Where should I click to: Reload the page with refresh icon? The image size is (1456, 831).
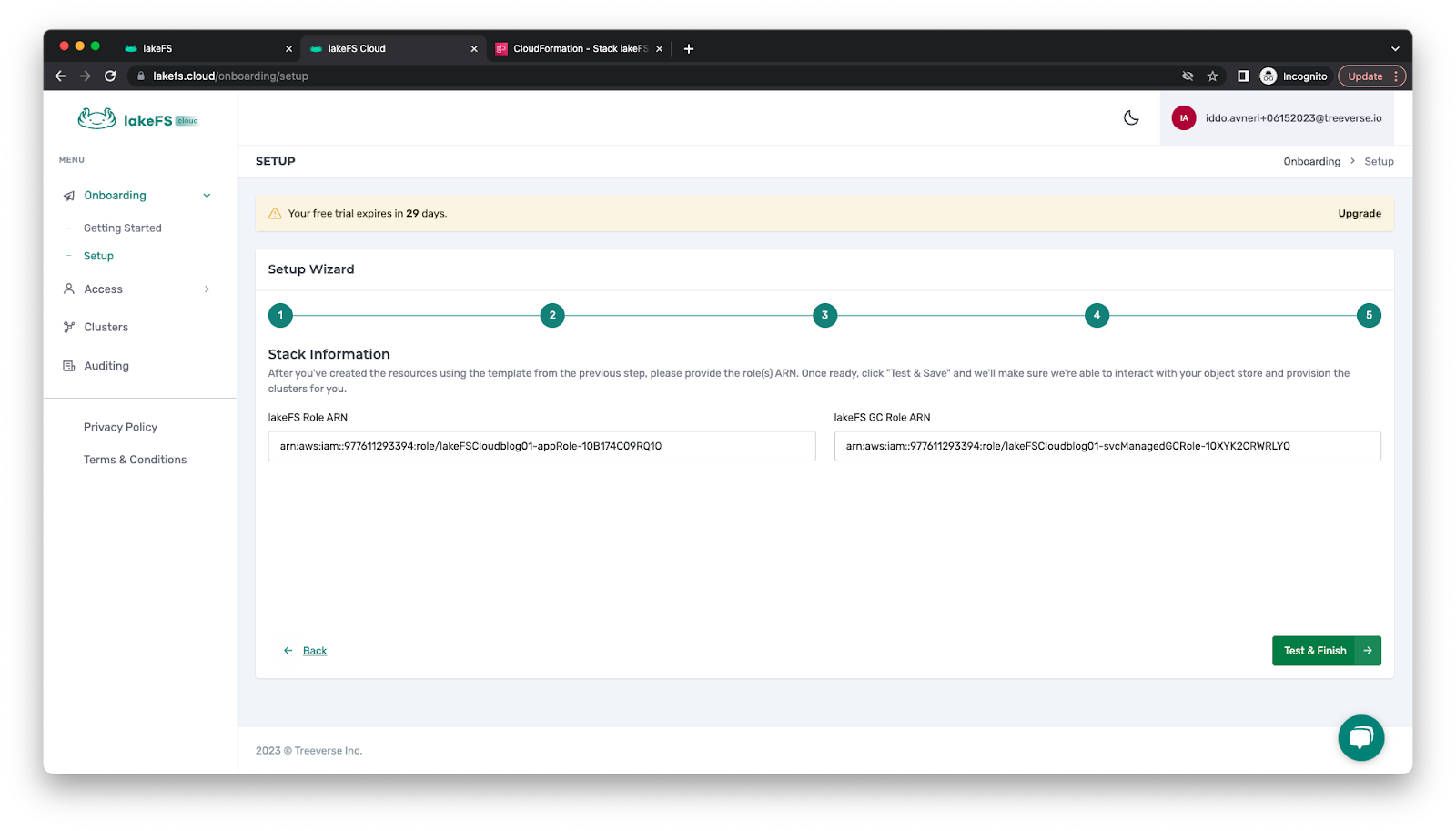(110, 76)
